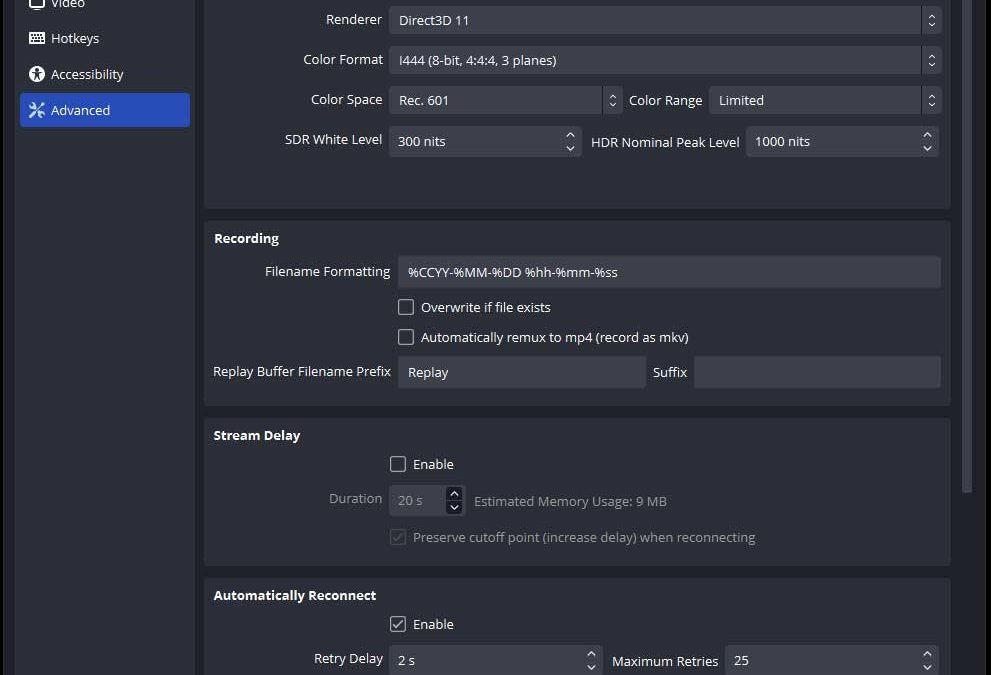The width and height of the screenshot is (991, 675).
Task: Click the Hotkeys keyboard icon in sidebar
Action: pyautogui.click(x=37, y=38)
